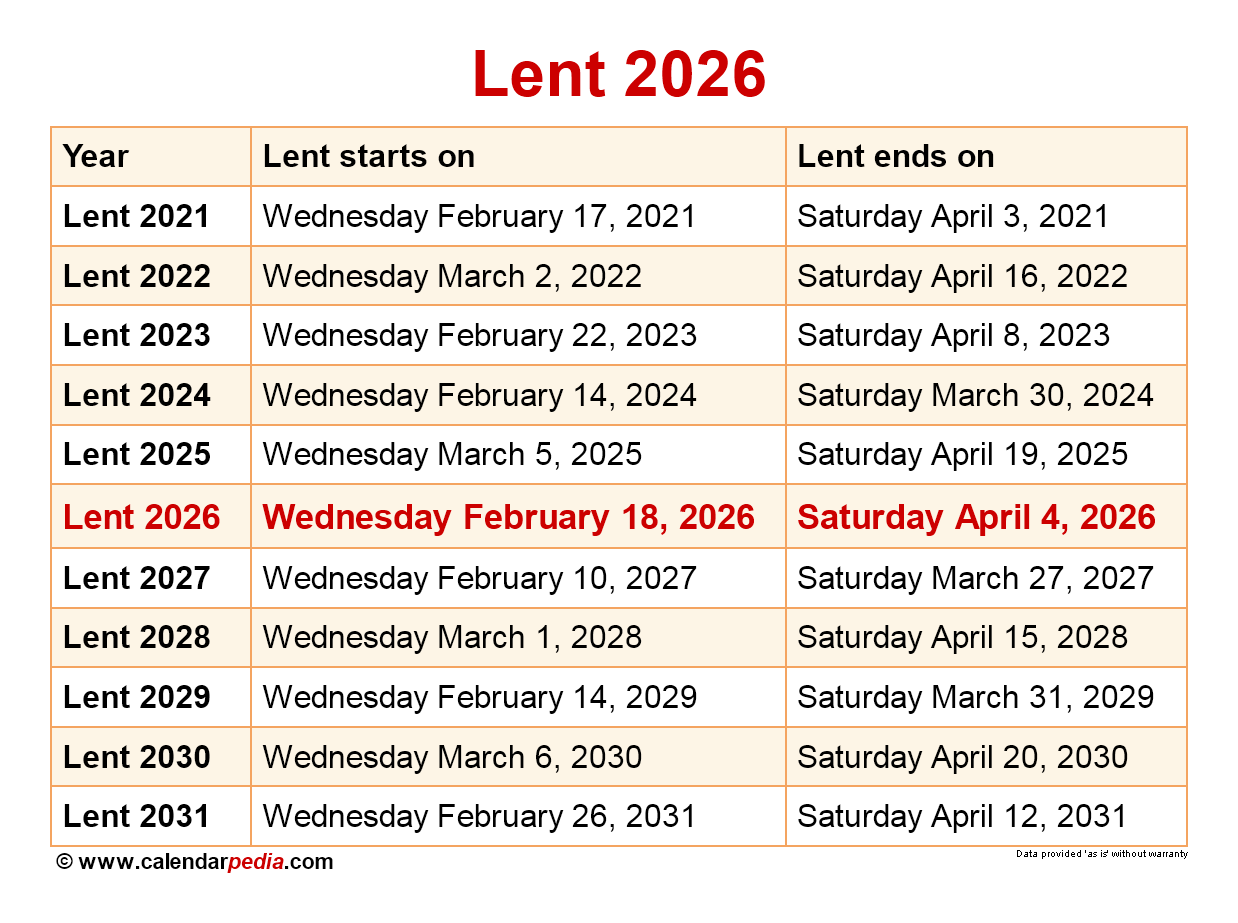Select the Lent 2022 row label
The image size is (1238, 923).
point(136,277)
